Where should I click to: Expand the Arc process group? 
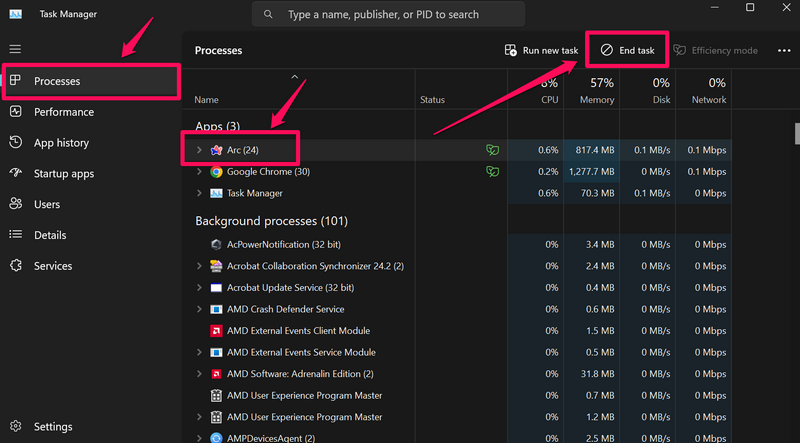200,150
